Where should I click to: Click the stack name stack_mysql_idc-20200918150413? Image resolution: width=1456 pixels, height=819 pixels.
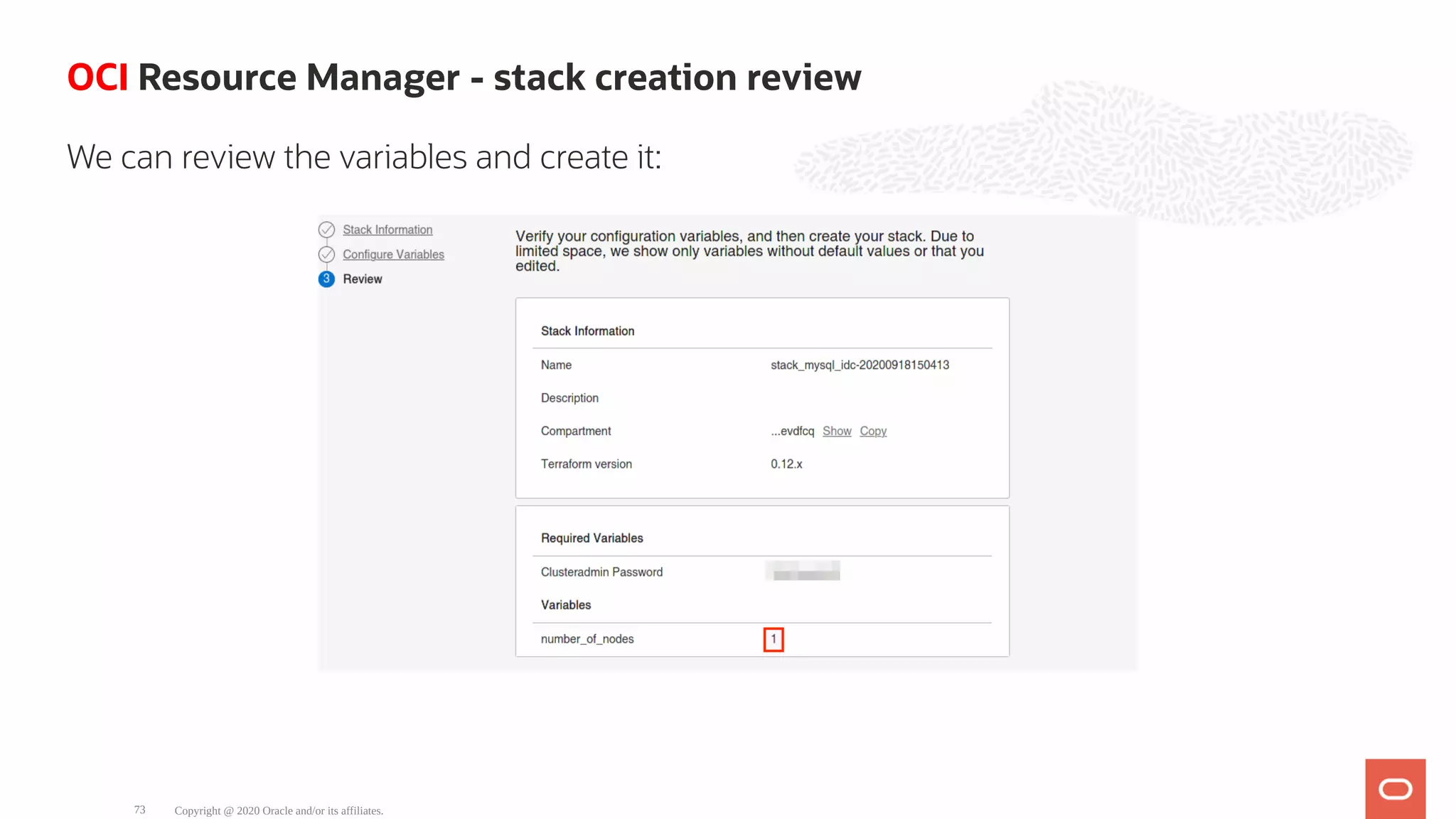click(x=860, y=365)
